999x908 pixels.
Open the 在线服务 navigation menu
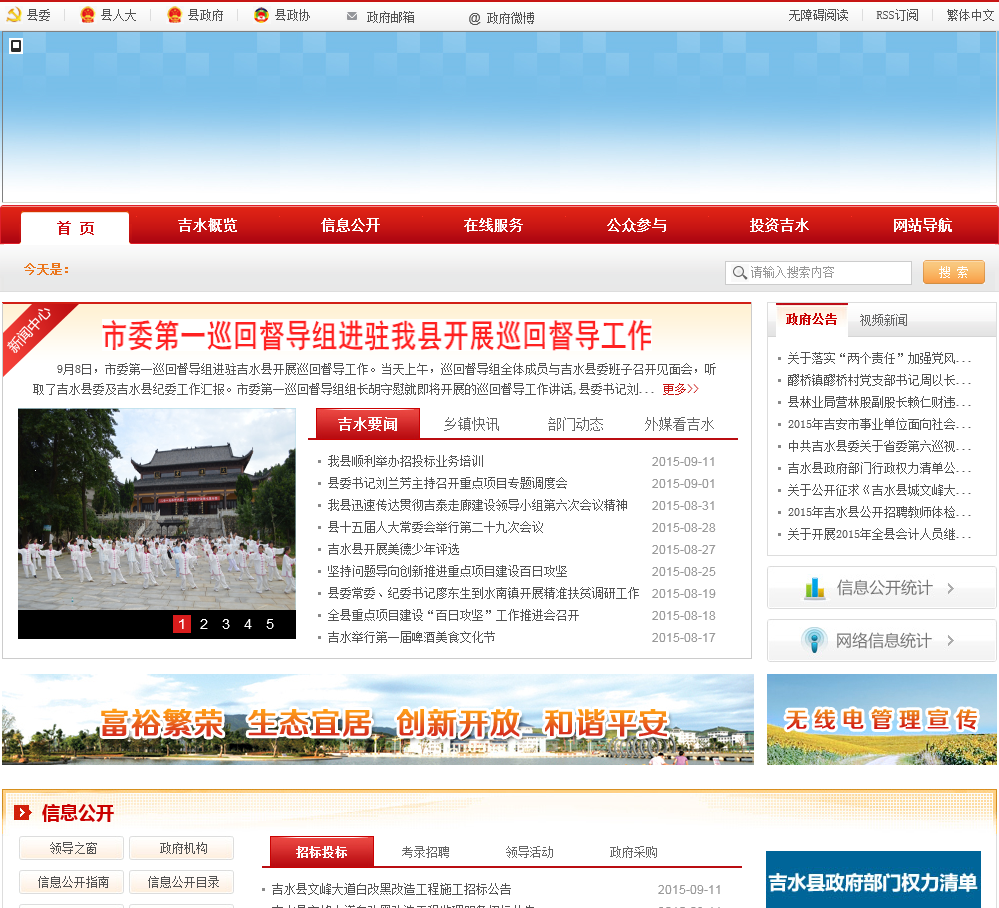click(493, 225)
